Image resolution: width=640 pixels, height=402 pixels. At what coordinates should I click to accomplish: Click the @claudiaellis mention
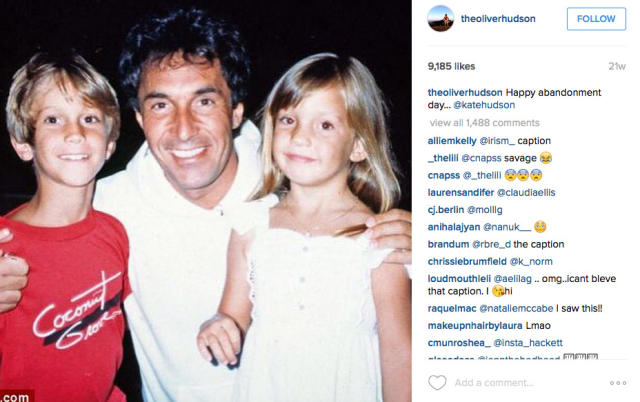tap(526, 193)
